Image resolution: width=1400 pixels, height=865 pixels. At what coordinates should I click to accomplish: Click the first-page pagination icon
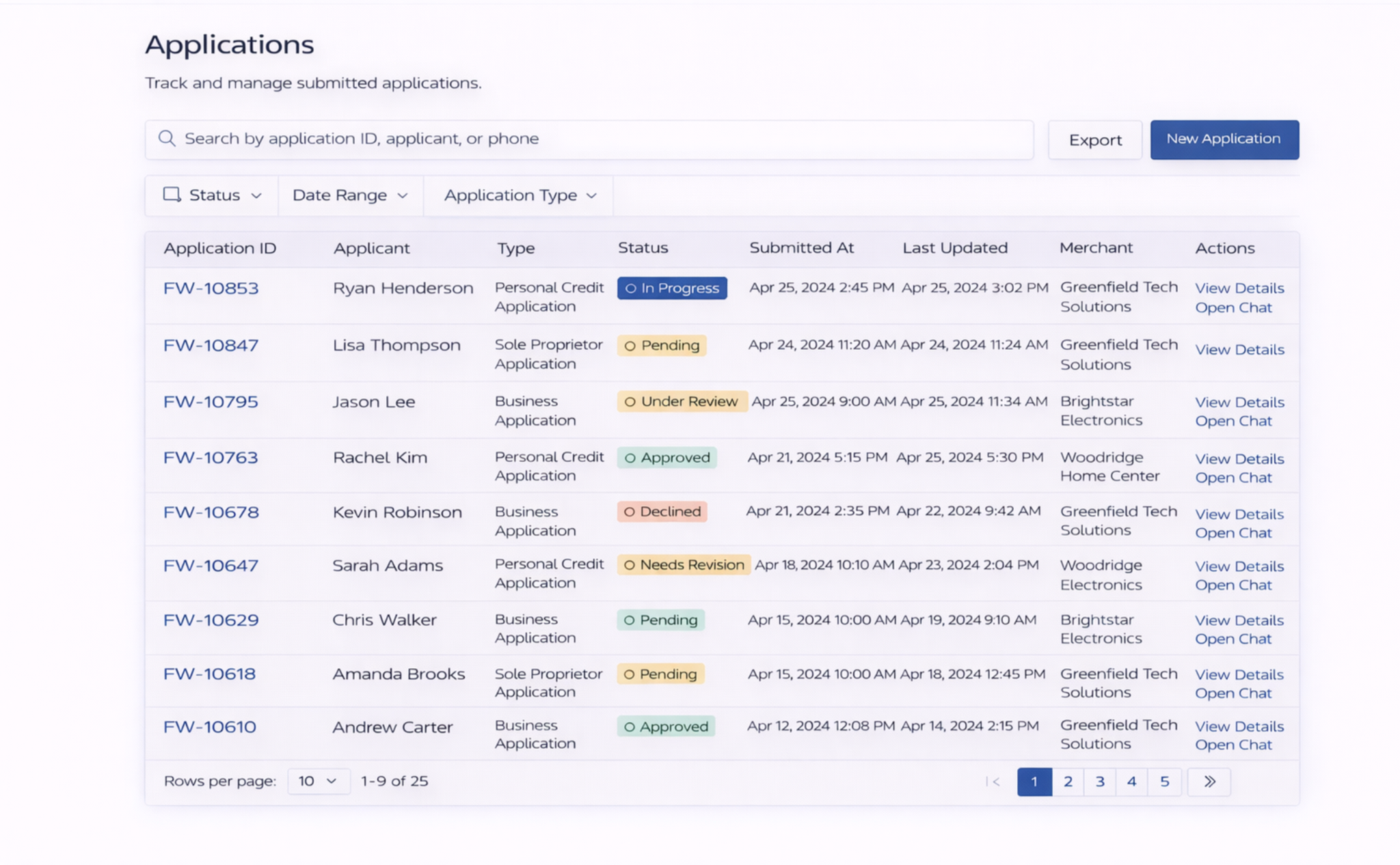[993, 781]
